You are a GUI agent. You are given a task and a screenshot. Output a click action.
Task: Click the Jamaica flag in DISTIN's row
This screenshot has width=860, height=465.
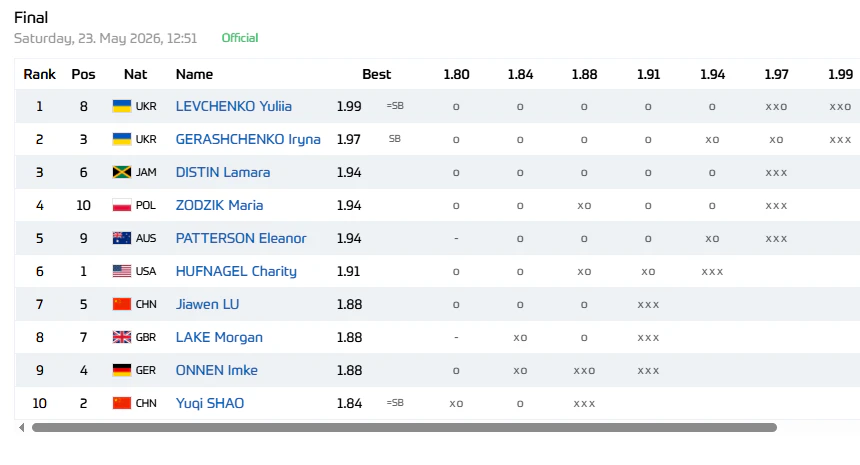122,172
